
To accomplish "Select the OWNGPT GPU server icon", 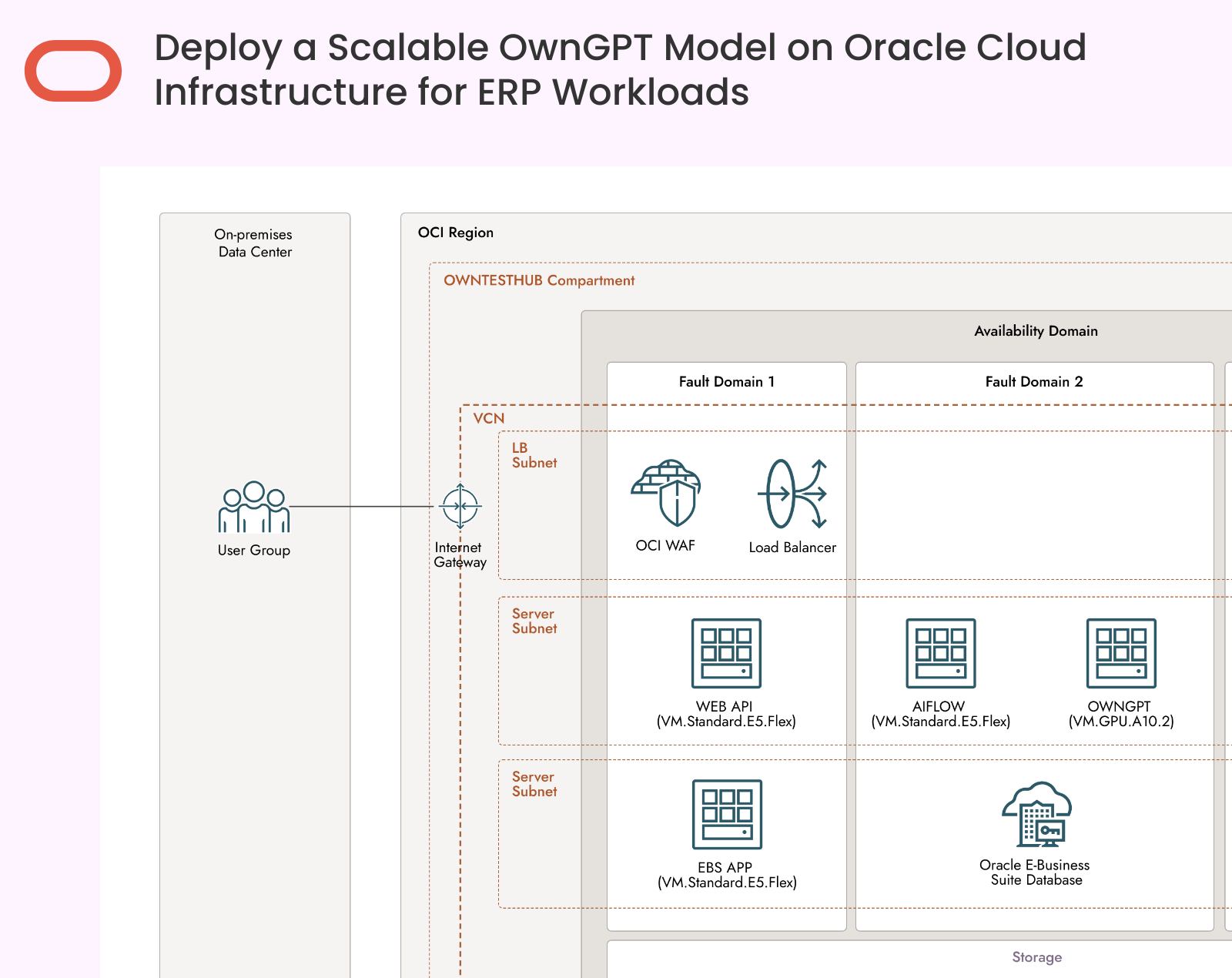I will pyautogui.click(x=1121, y=653).
